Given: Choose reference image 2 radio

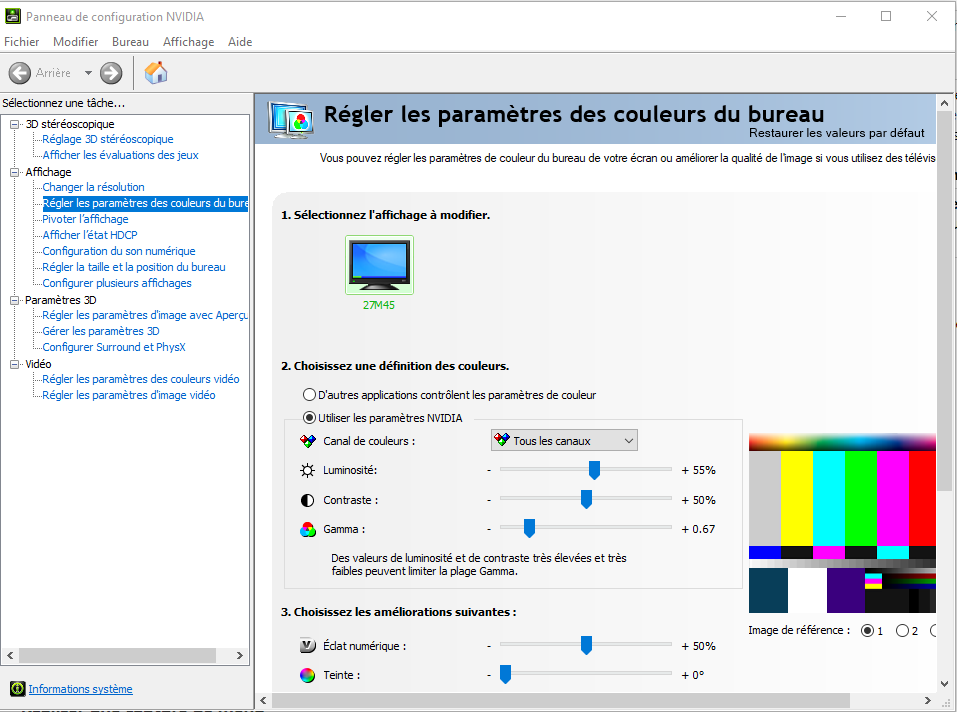Looking at the screenshot, I should (902, 631).
